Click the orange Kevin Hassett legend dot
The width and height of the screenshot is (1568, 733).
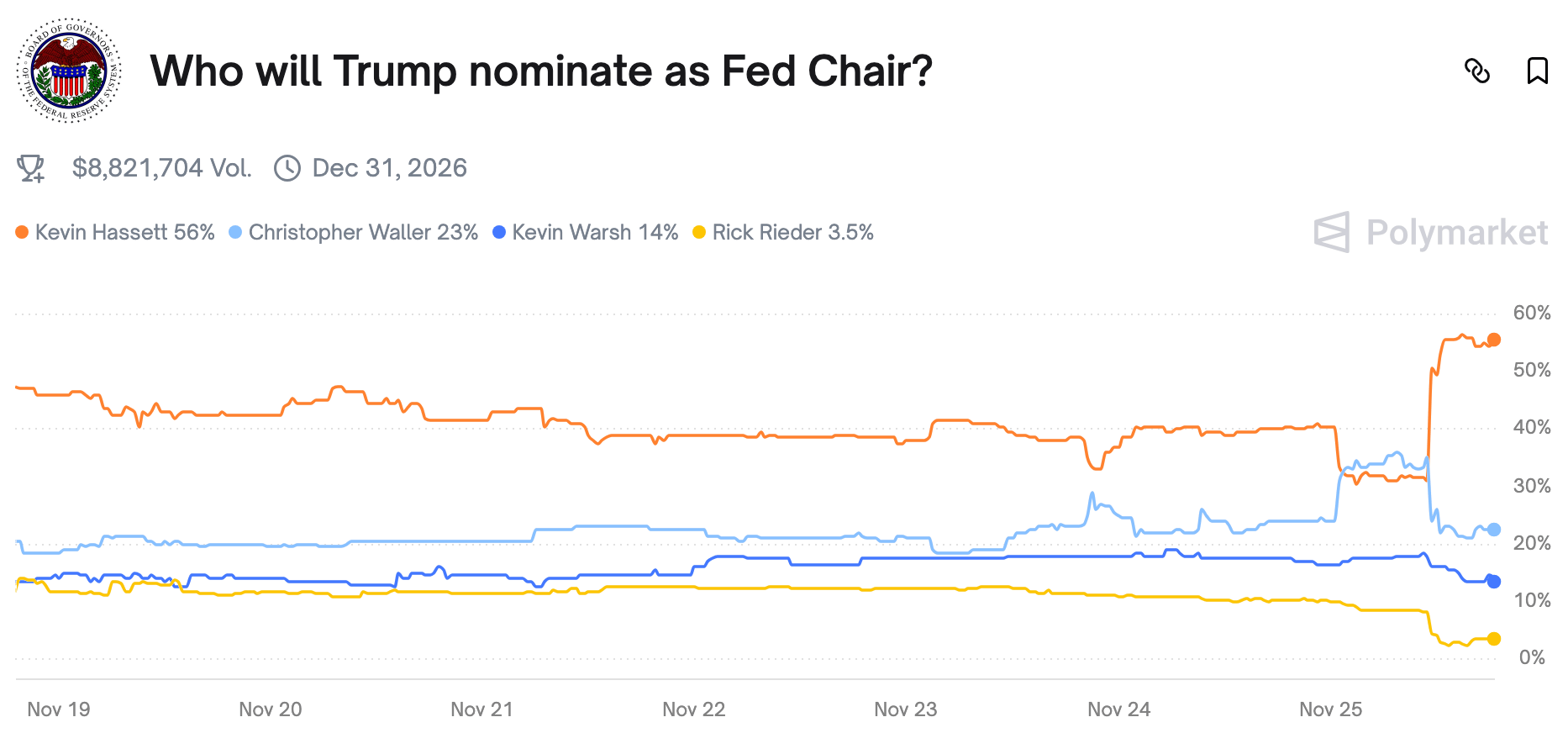click(x=22, y=232)
